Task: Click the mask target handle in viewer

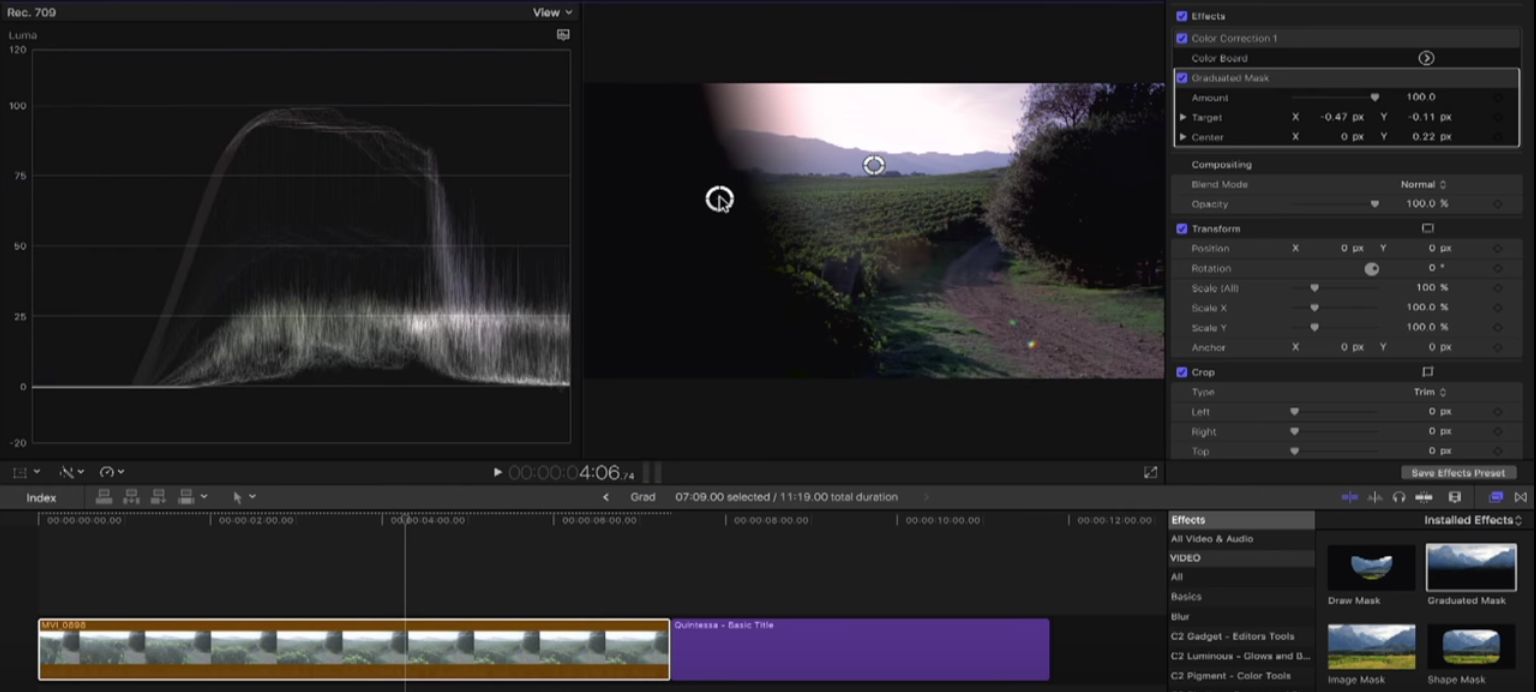Action: [719, 199]
